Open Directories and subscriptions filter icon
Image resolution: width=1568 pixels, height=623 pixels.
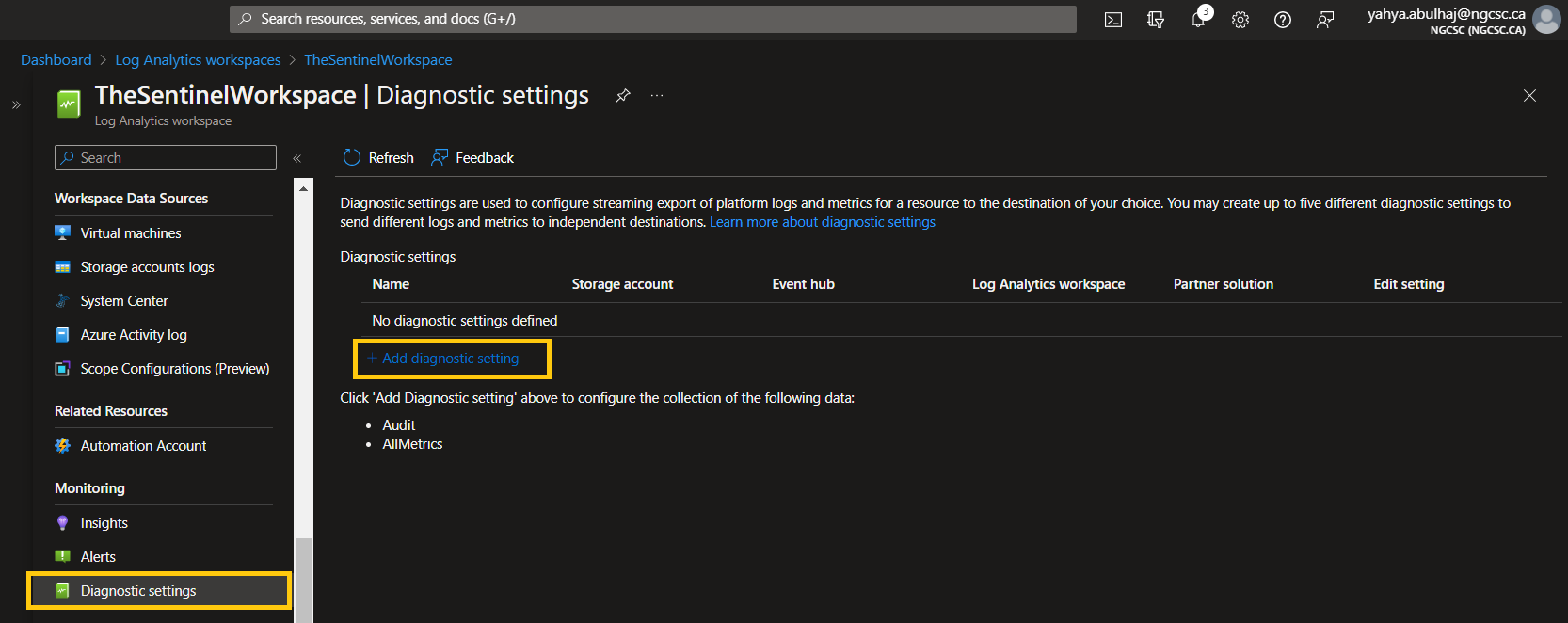[x=1156, y=20]
